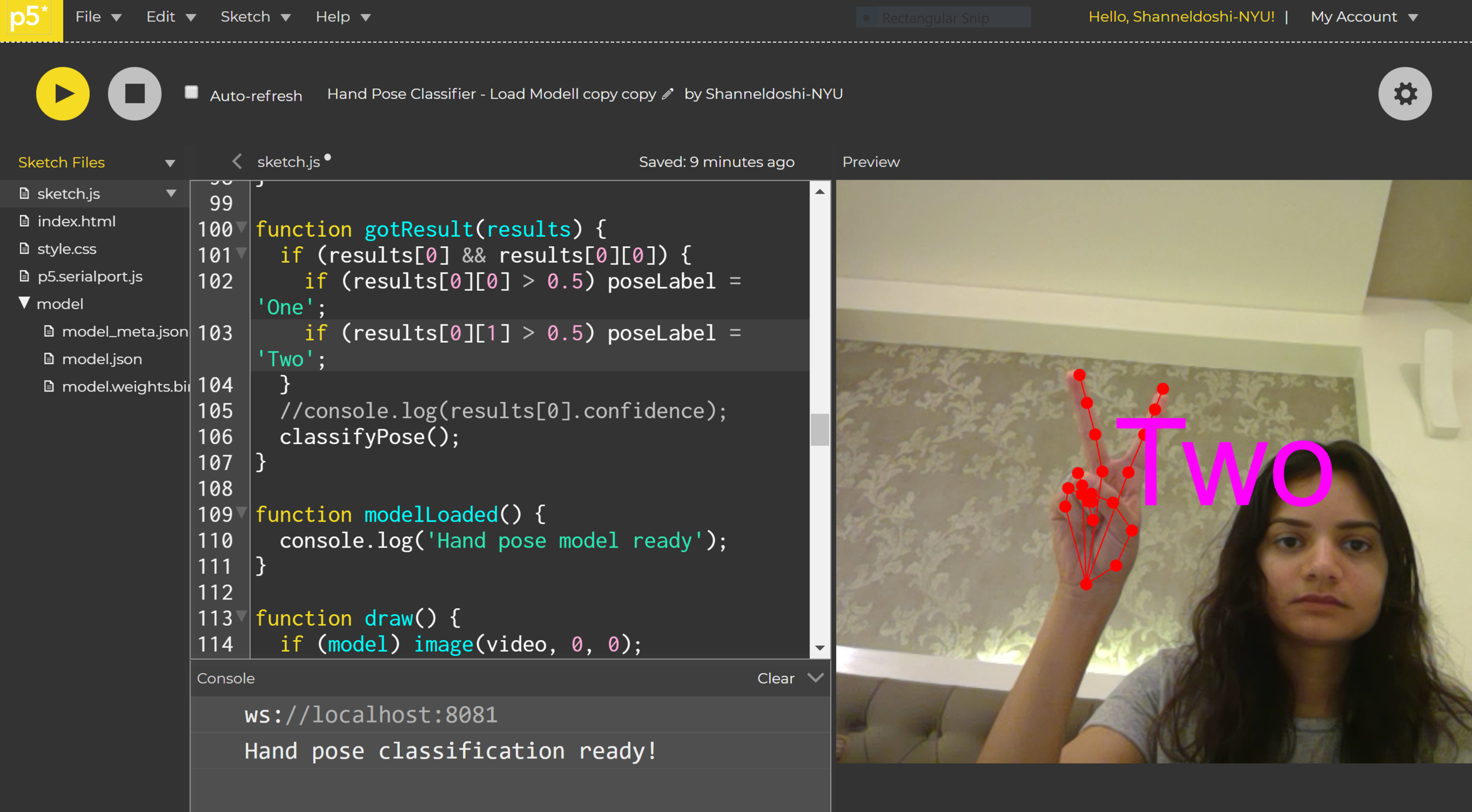Viewport: 1472px width, 812px height.
Task: Open the sketch.js options dropdown
Action: point(171,193)
